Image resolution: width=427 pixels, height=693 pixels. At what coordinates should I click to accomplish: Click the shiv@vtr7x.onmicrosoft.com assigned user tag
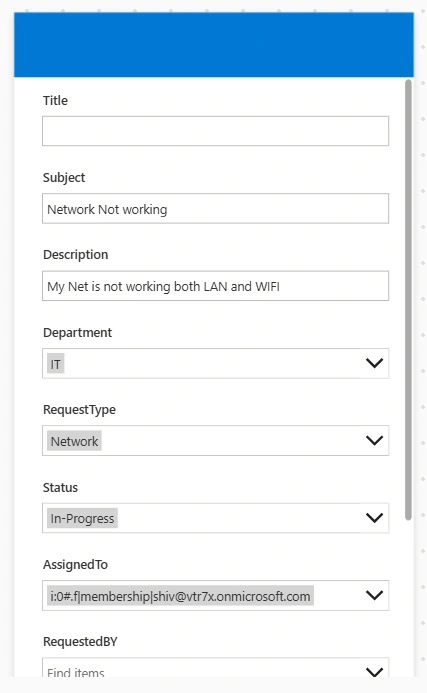[x=180, y=596]
